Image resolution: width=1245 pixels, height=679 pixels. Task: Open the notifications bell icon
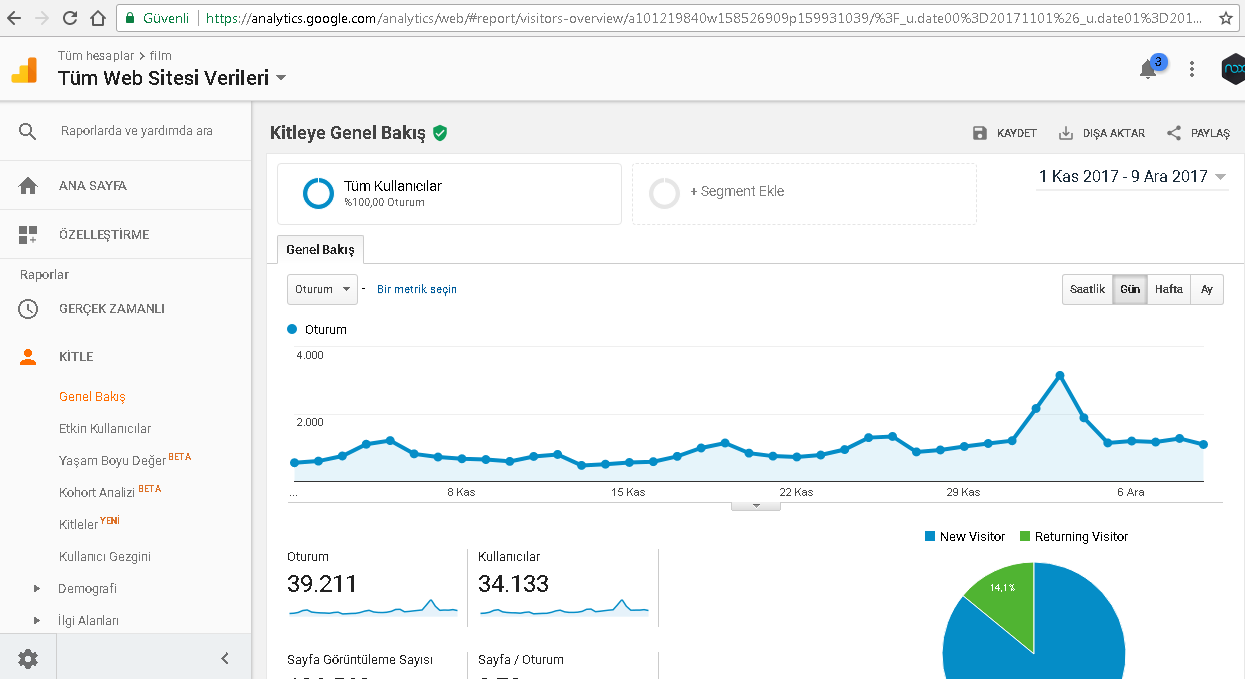[1148, 69]
